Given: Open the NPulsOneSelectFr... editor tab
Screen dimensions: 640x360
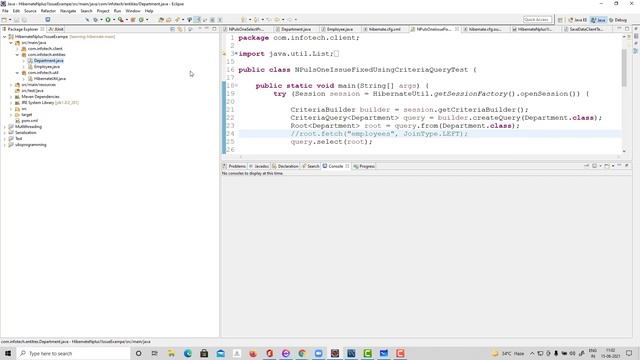Looking at the screenshot, I should click(x=246, y=29).
